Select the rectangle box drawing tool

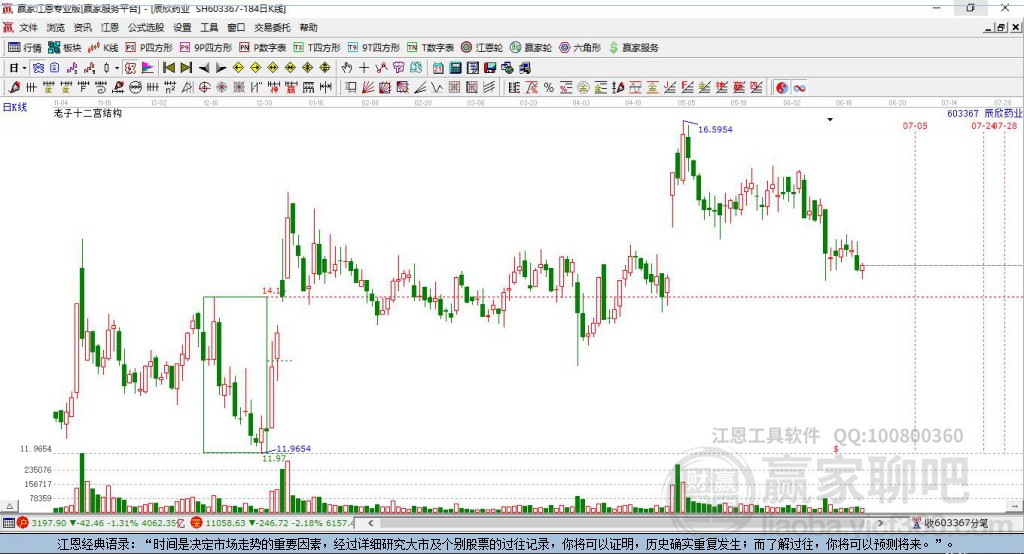coord(351,88)
